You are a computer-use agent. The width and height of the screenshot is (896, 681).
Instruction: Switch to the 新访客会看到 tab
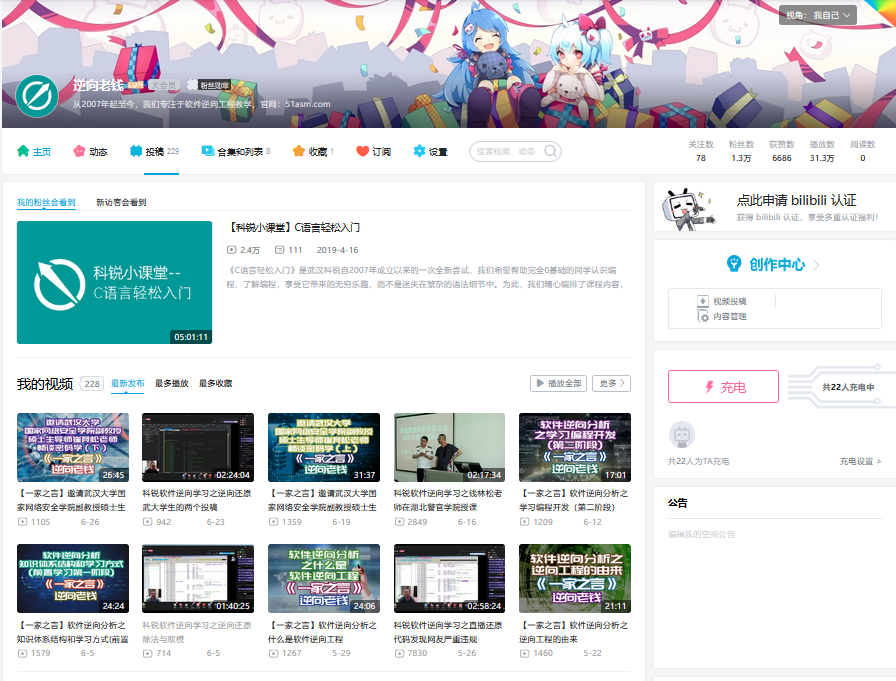121,202
